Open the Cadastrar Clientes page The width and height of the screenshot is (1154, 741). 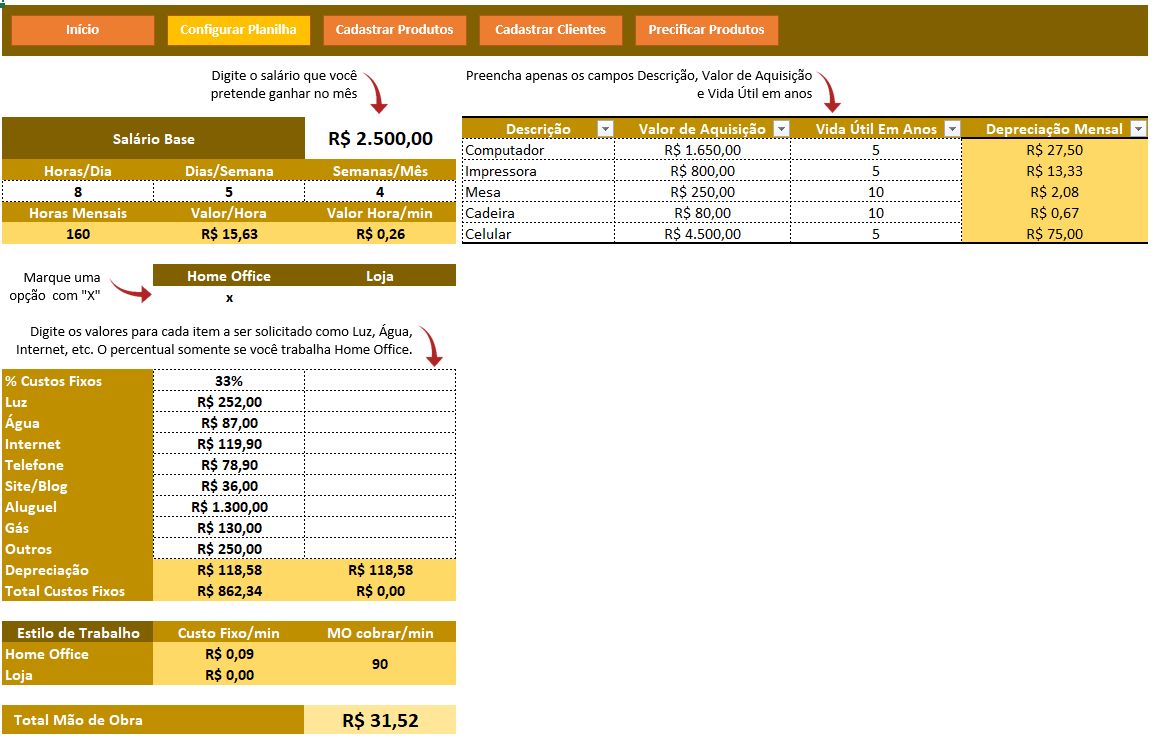550,30
